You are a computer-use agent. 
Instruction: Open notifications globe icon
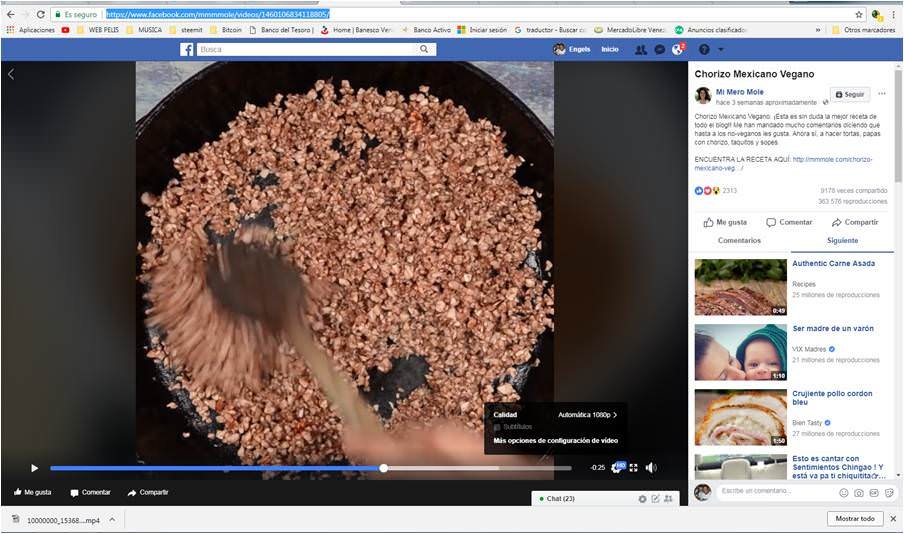tap(677, 49)
